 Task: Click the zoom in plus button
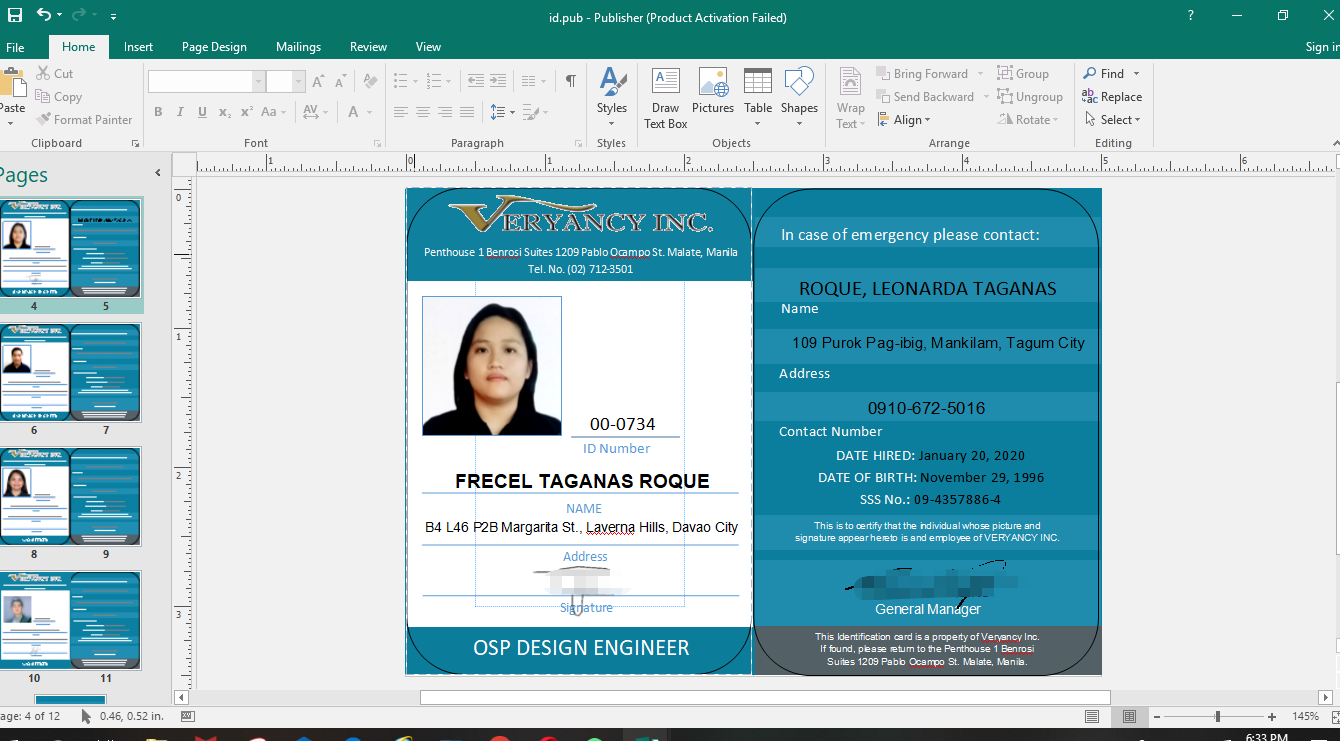(1272, 716)
